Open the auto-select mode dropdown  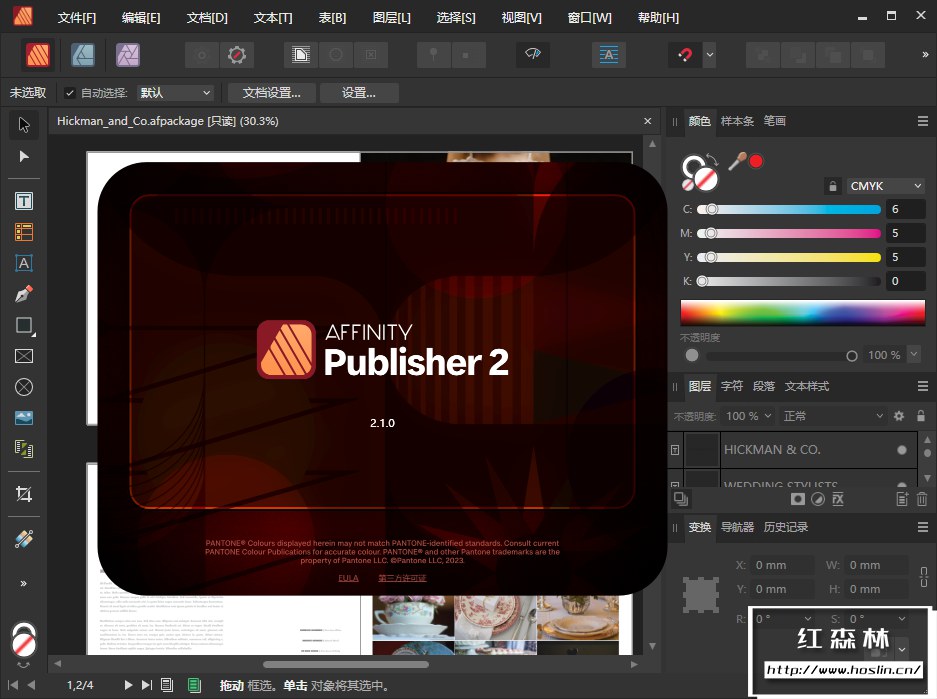(175, 93)
